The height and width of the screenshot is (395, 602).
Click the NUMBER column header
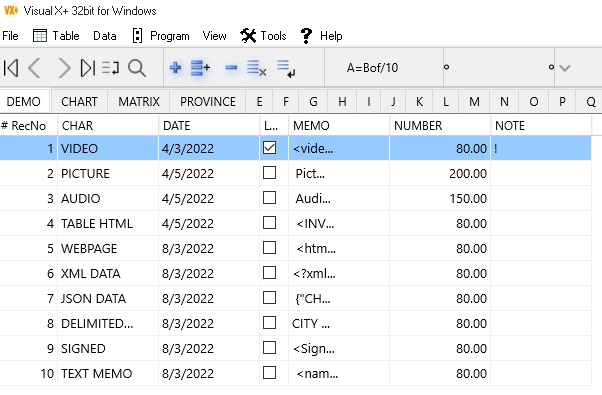click(x=440, y=126)
